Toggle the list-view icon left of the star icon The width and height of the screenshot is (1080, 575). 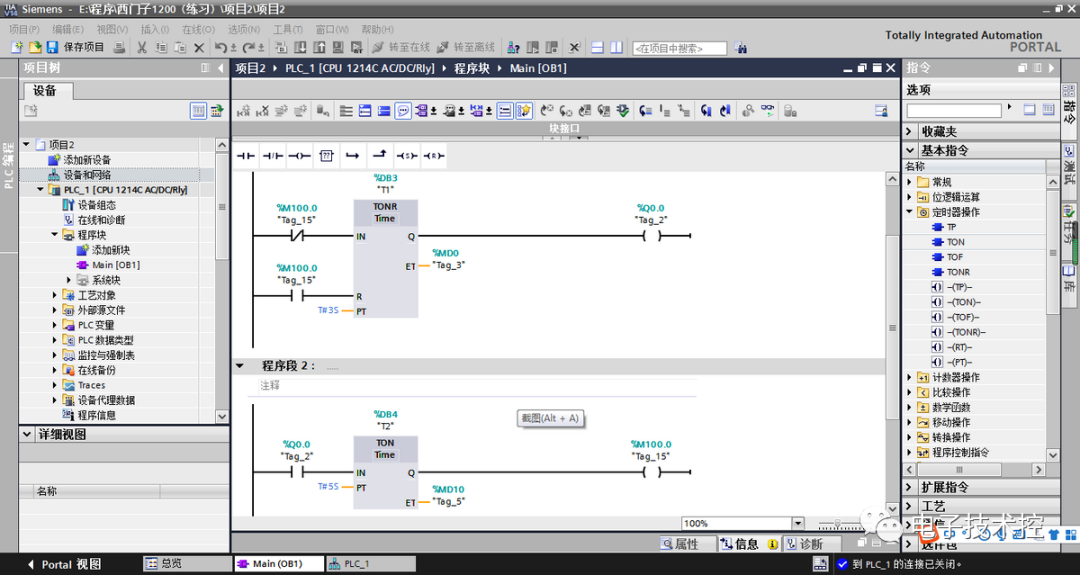(505, 110)
